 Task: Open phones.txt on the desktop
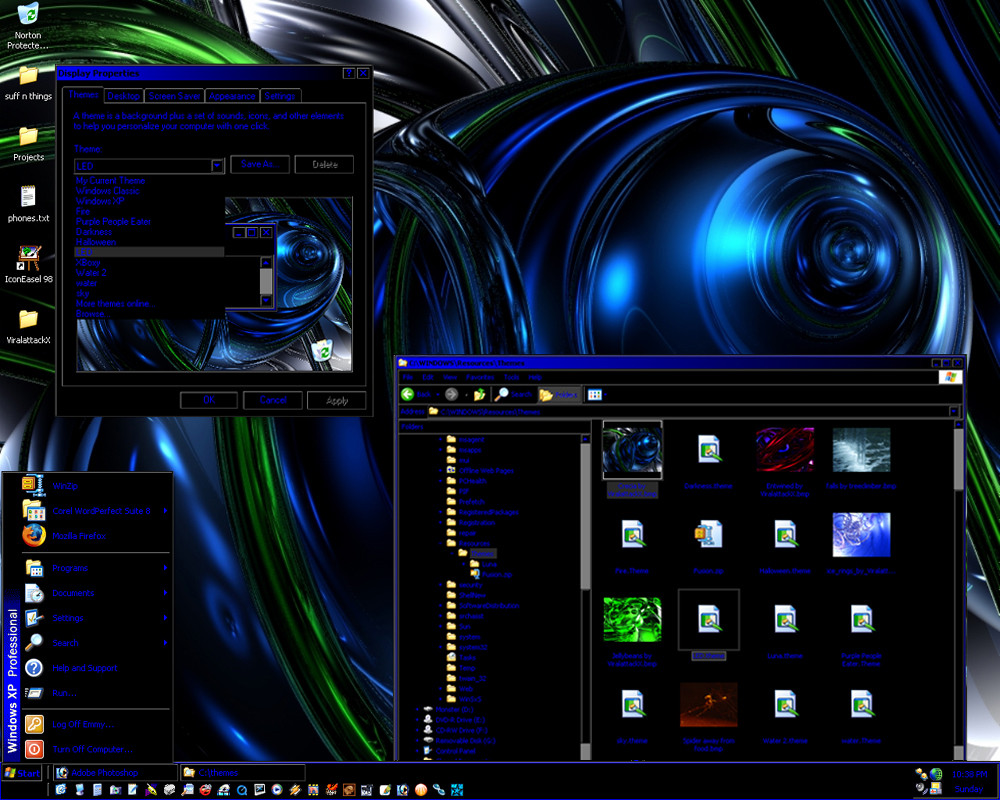pyautogui.click(x=28, y=197)
